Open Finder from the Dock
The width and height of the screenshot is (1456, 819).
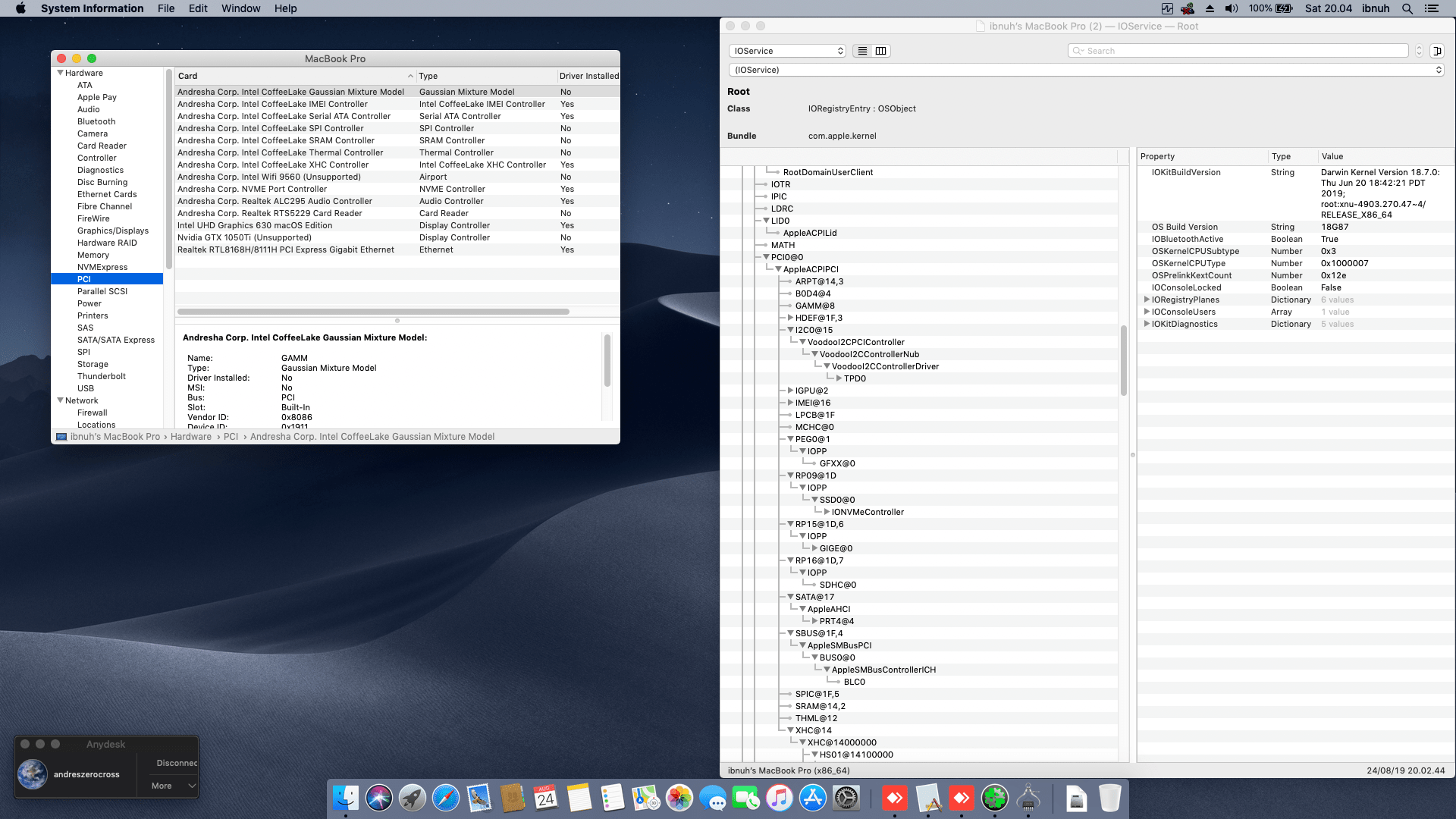point(346,798)
